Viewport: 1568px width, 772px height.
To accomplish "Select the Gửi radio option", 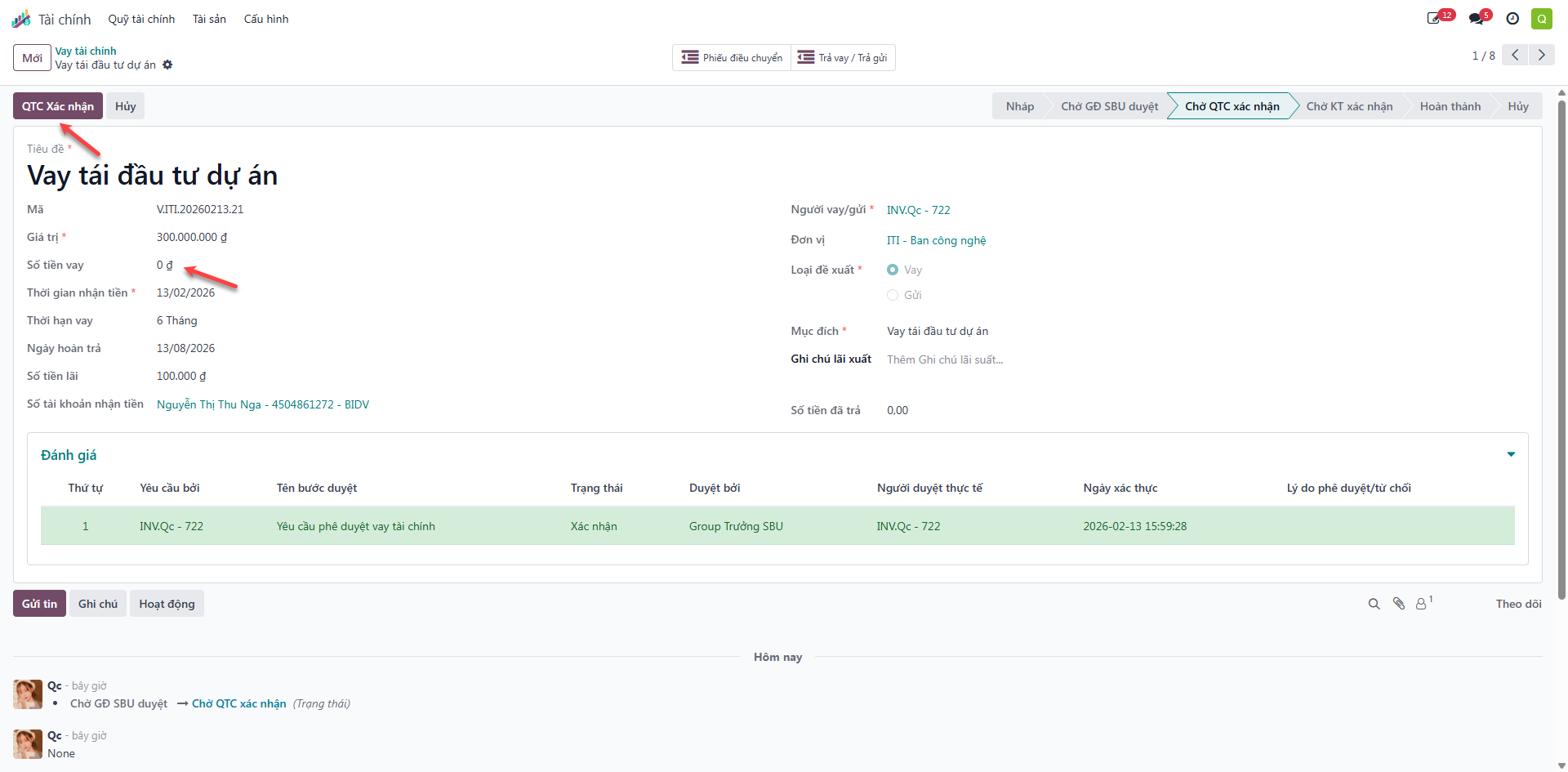I will point(893,295).
